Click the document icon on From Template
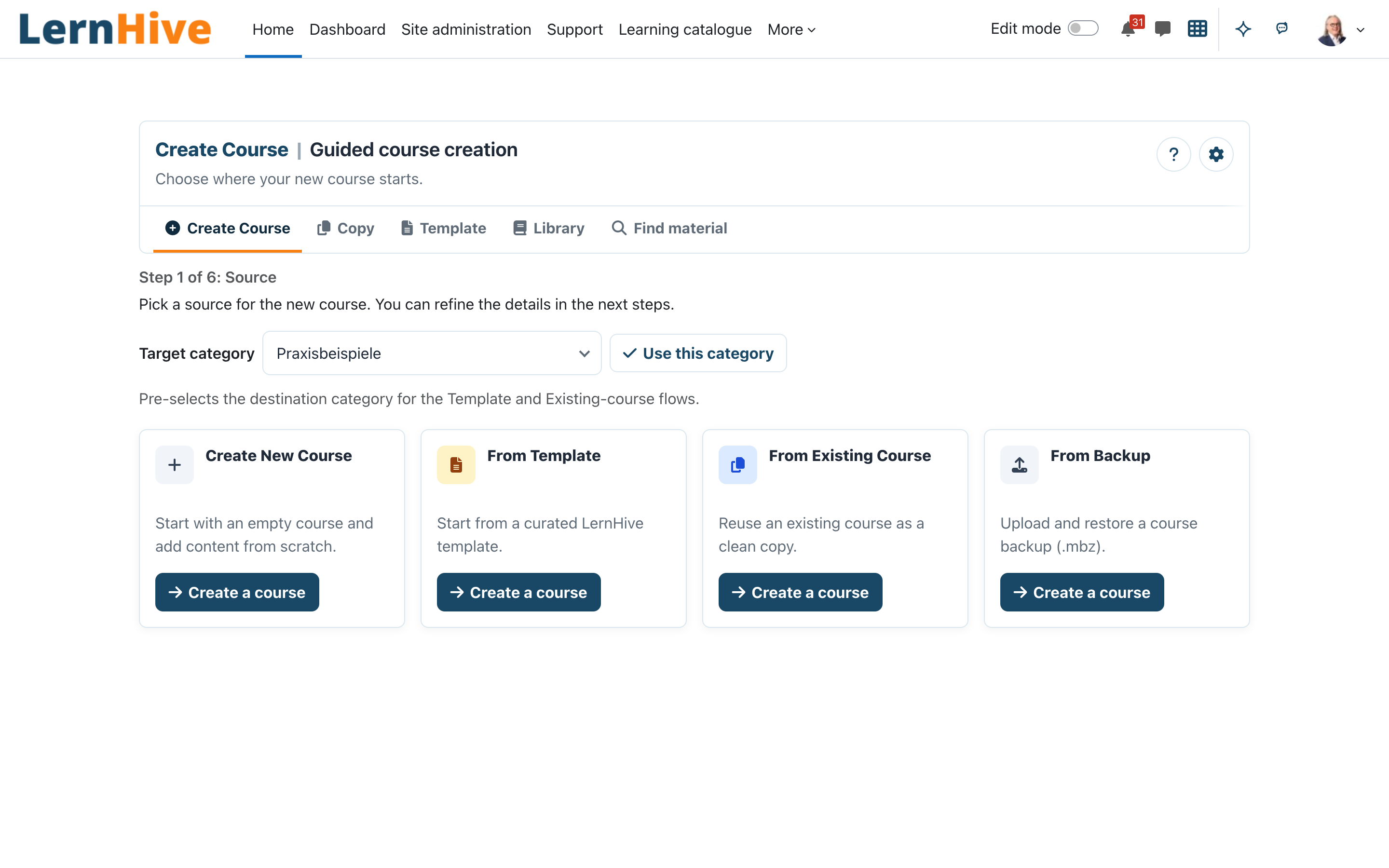The image size is (1389, 868). (456, 464)
